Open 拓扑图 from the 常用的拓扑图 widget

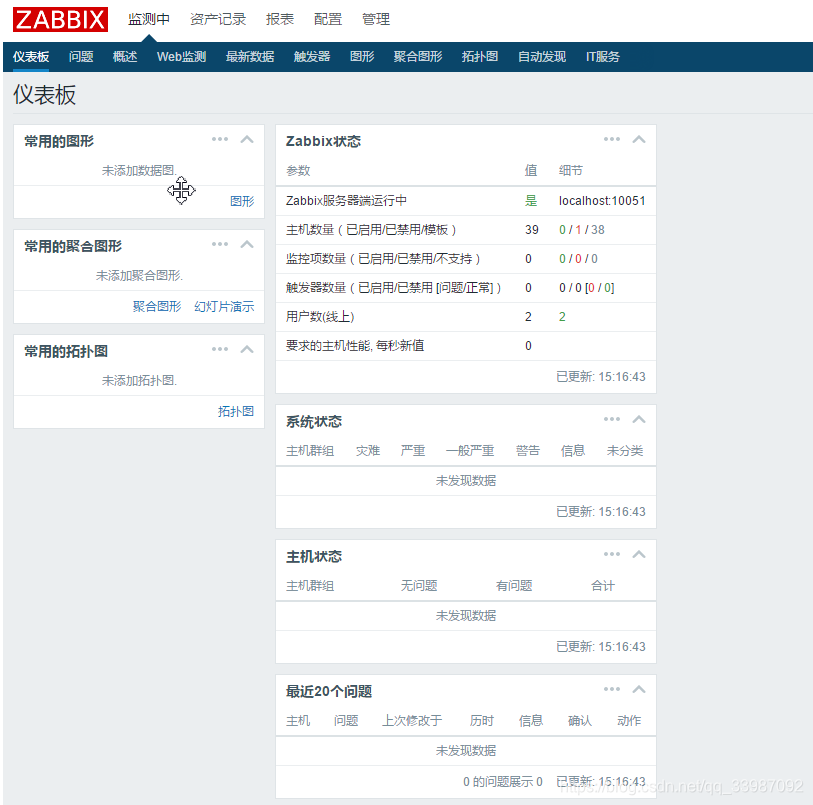tap(236, 411)
